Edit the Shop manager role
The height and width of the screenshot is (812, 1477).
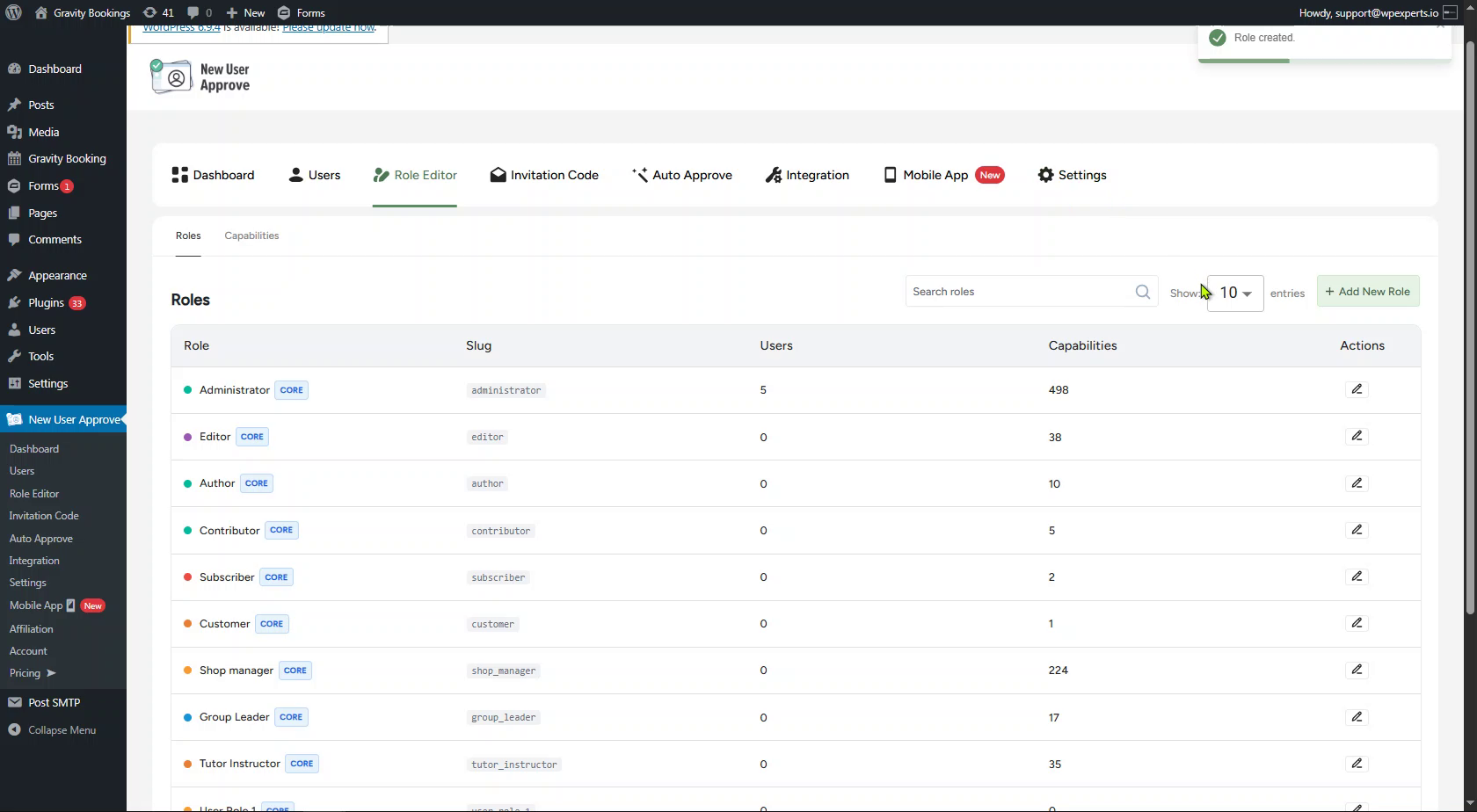1357,670
